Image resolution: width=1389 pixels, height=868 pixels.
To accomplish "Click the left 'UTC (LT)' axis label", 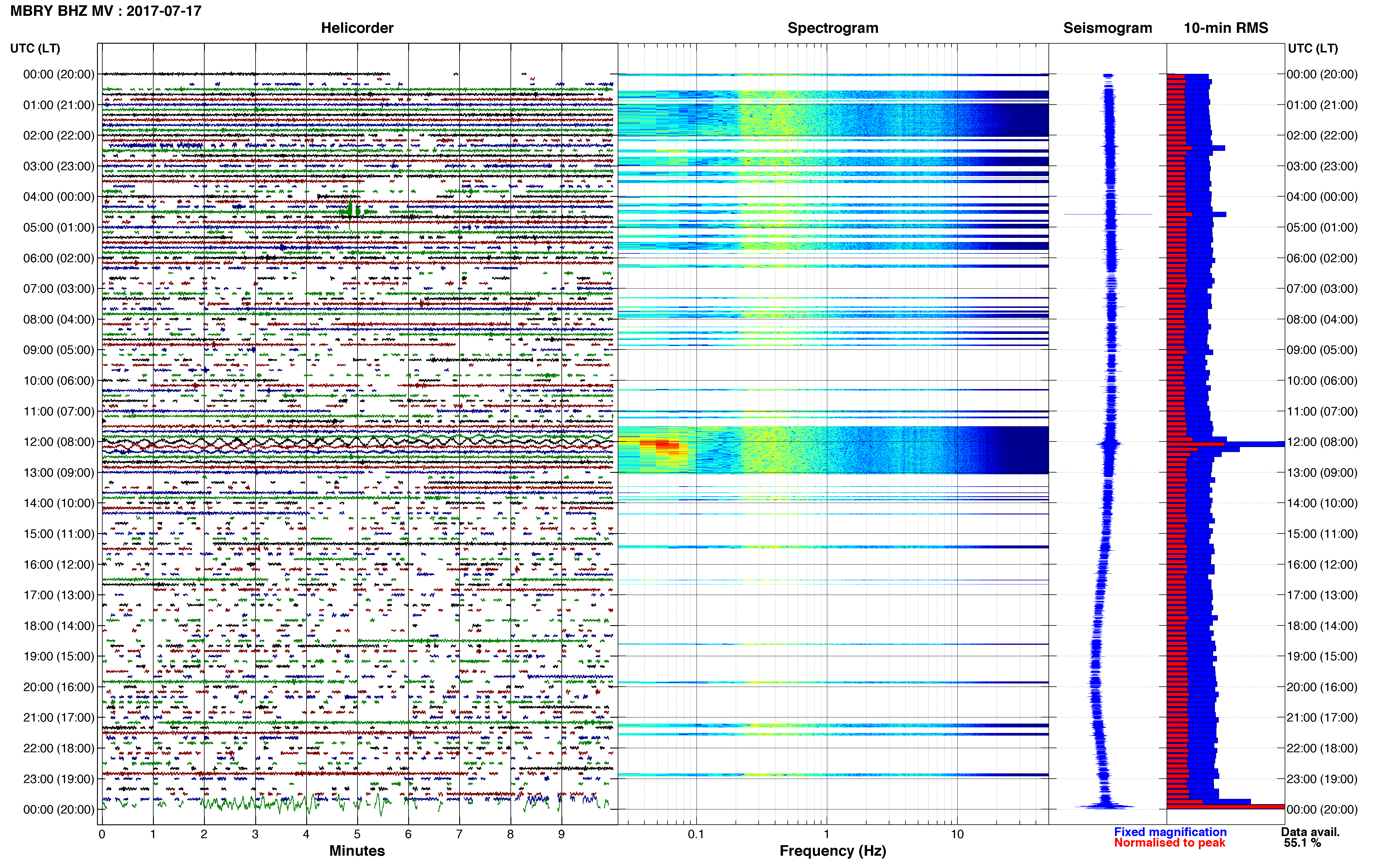I will 35,48.
